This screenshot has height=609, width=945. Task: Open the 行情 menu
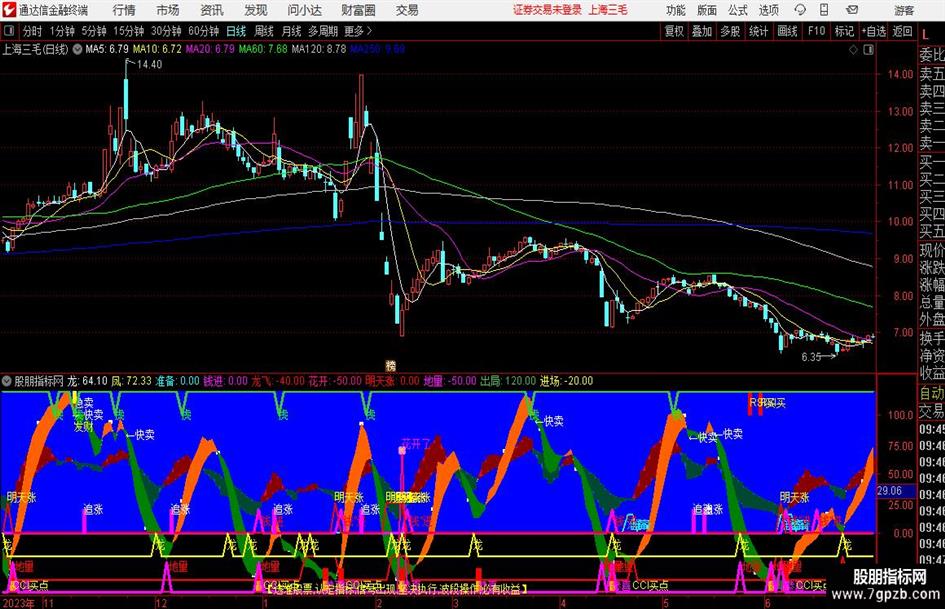(124, 10)
